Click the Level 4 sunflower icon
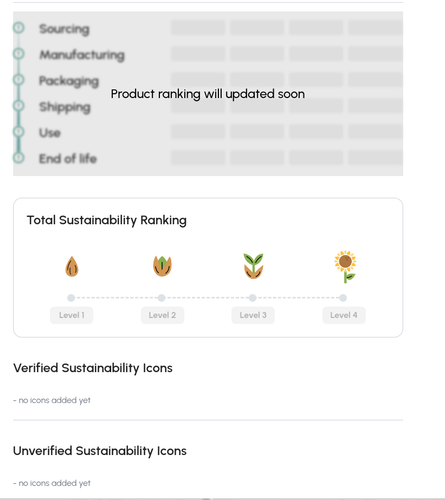The height and width of the screenshot is (500, 445). pos(345,267)
